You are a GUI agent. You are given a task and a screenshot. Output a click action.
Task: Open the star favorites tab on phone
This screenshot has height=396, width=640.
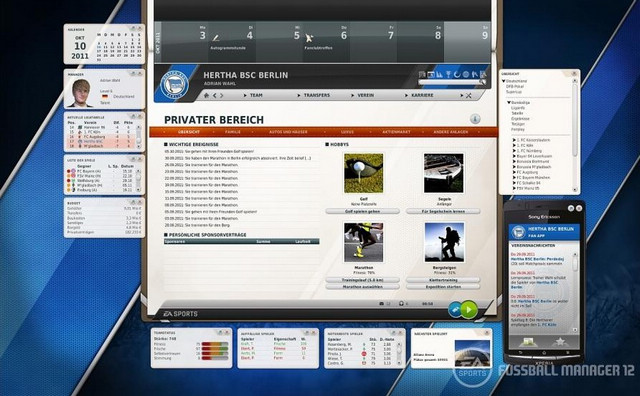point(560,342)
